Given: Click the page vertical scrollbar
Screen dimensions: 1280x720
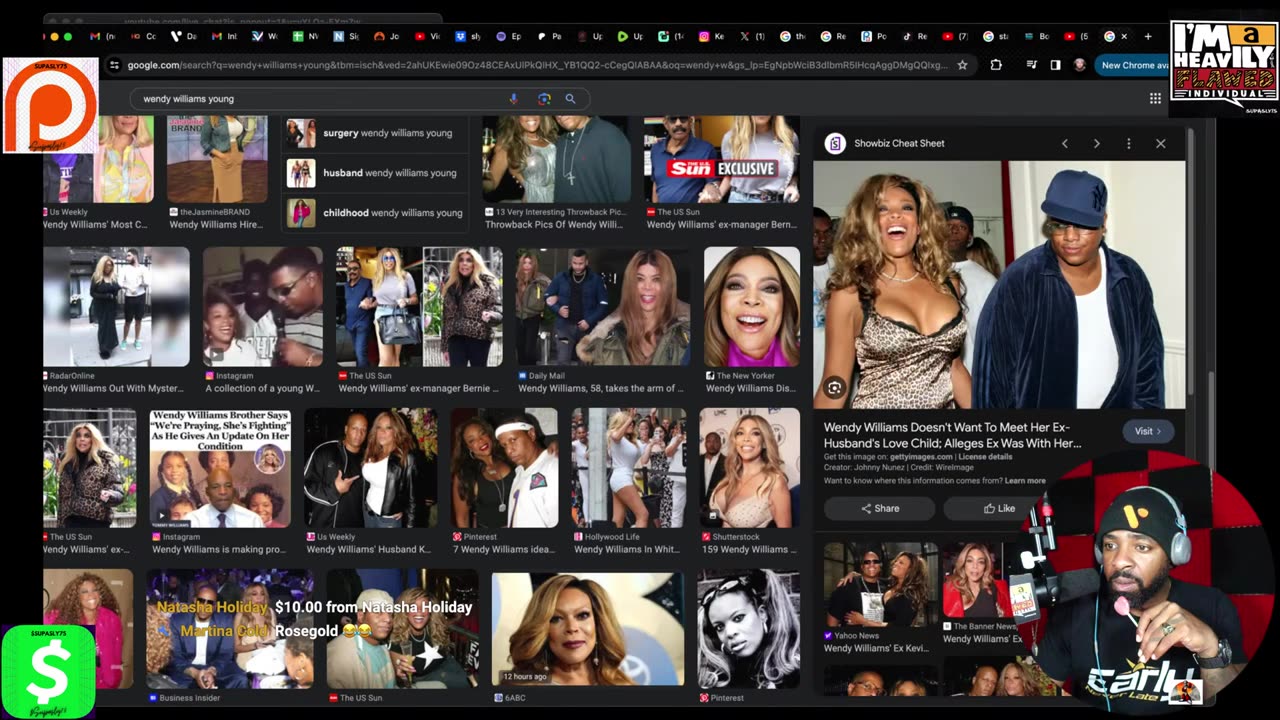Looking at the screenshot, I should [1209, 420].
